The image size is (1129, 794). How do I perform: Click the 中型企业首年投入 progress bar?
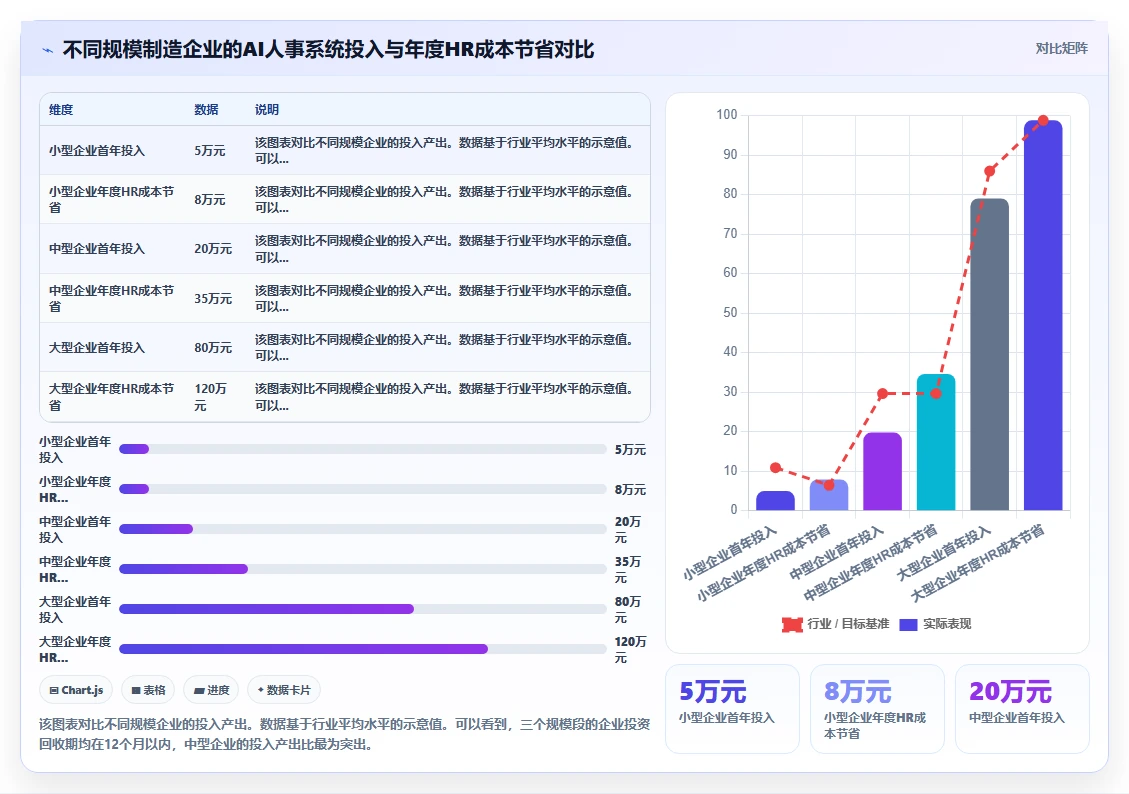coord(363,529)
